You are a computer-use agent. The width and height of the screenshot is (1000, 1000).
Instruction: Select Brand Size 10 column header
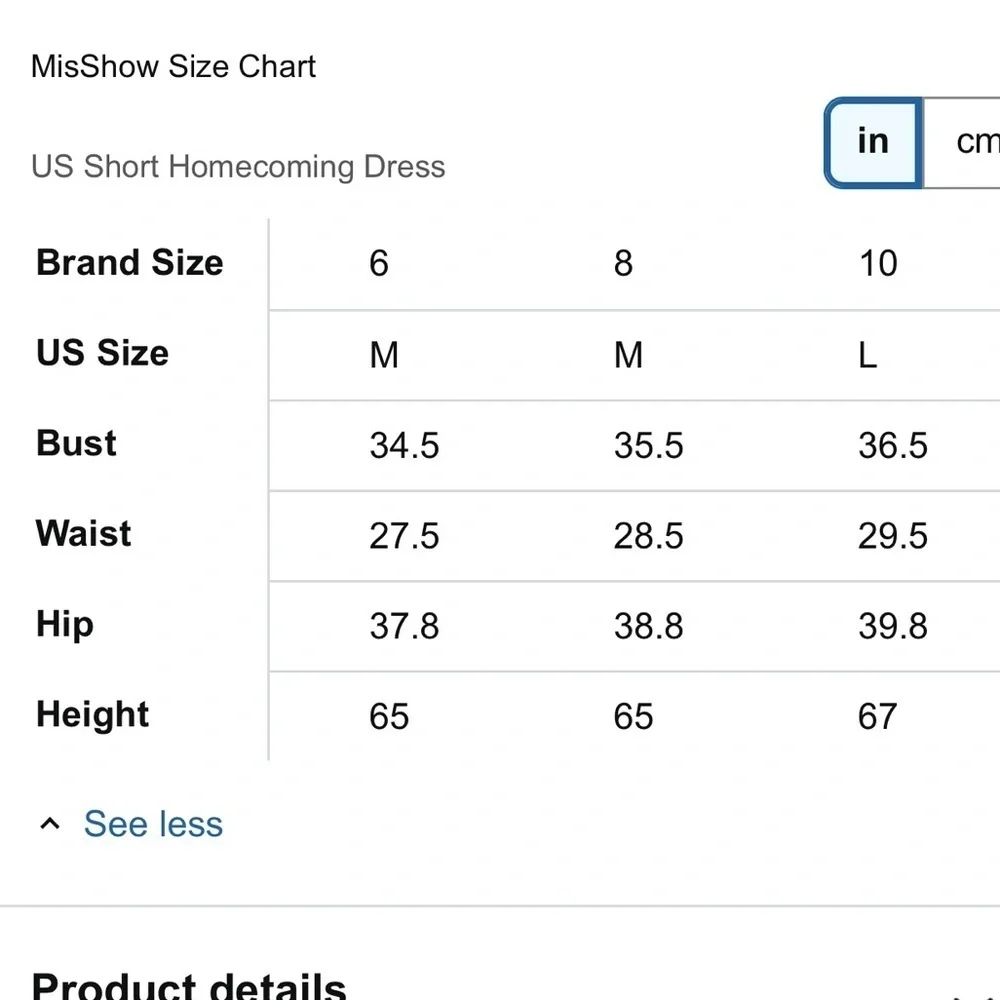click(878, 263)
